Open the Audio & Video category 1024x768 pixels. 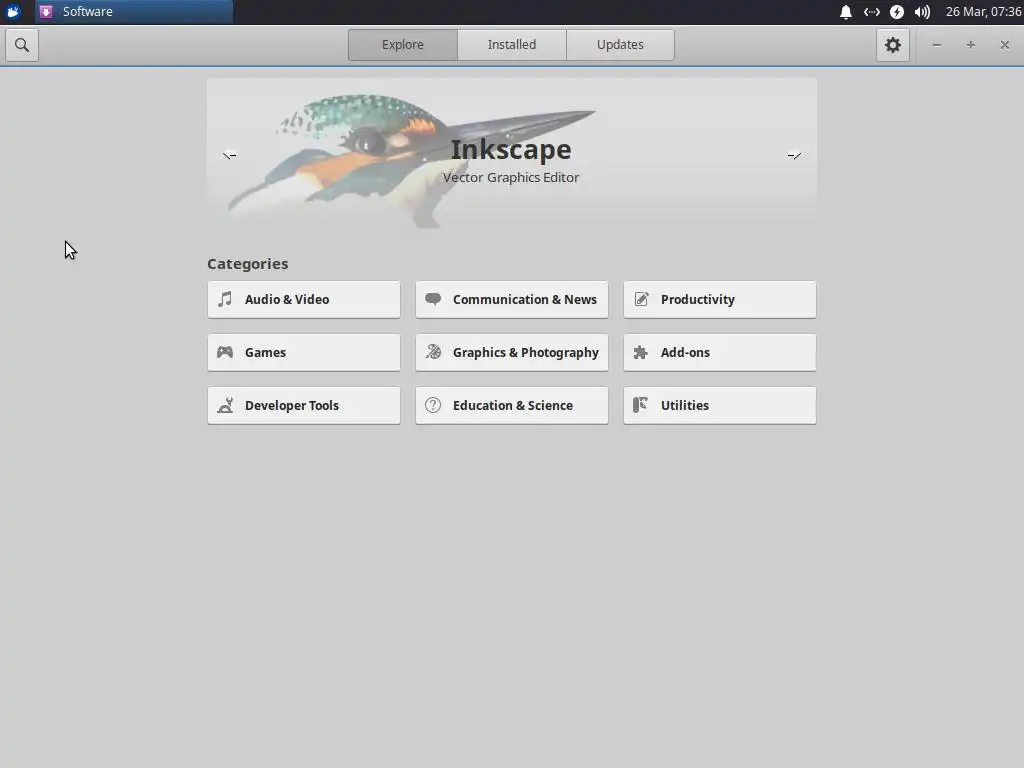304,300
